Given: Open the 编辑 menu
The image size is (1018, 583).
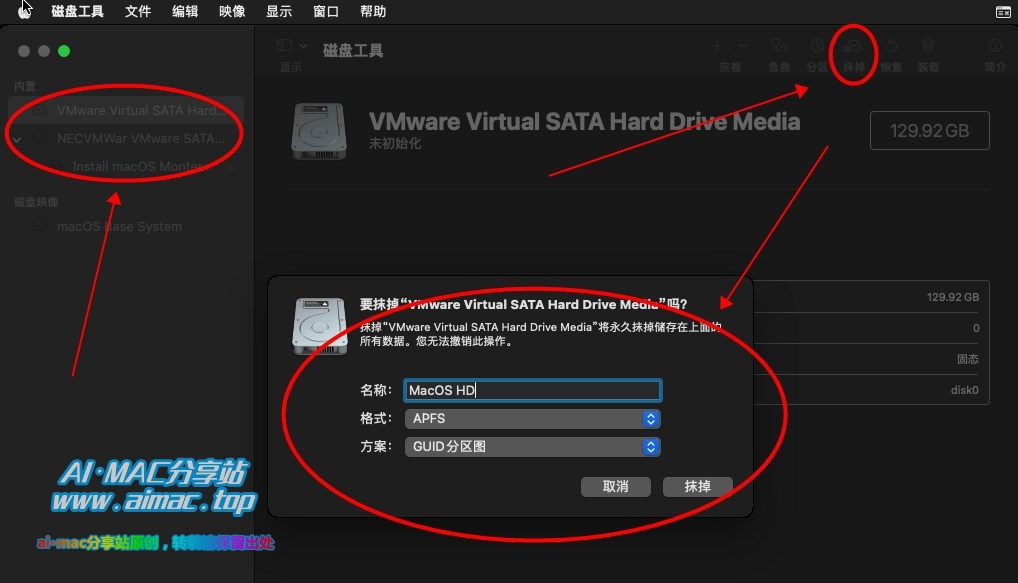Looking at the screenshot, I should [x=184, y=11].
